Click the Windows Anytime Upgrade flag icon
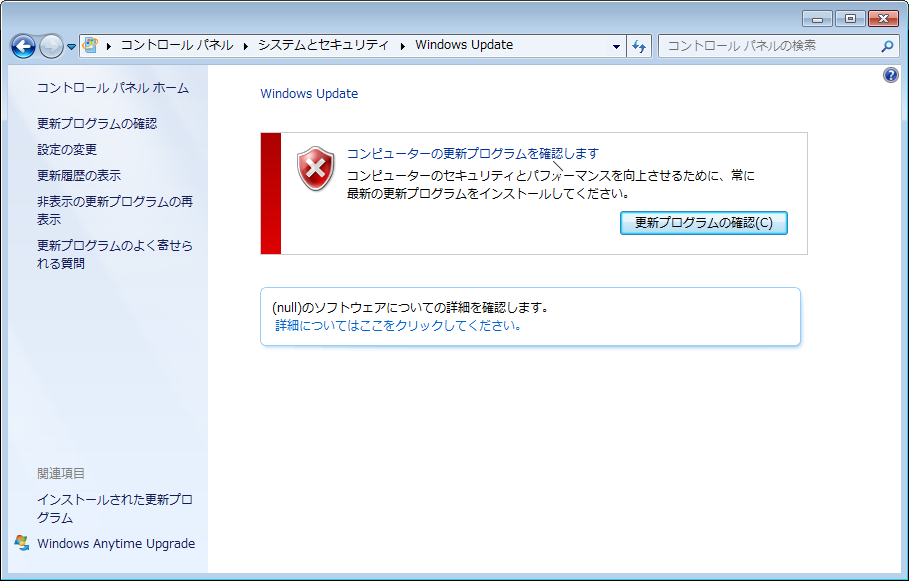 [x=22, y=543]
